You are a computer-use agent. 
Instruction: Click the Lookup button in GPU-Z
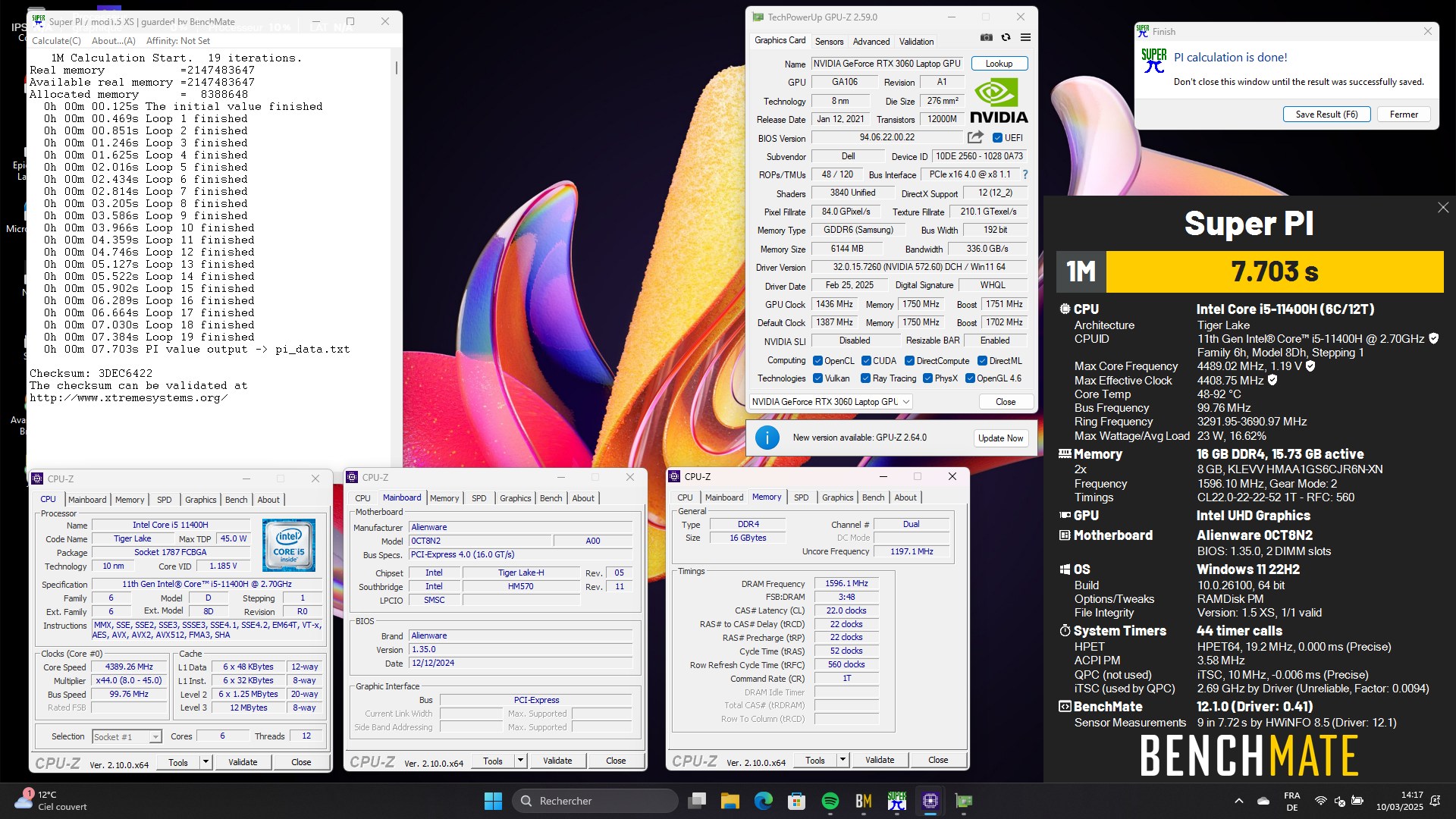click(999, 64)
